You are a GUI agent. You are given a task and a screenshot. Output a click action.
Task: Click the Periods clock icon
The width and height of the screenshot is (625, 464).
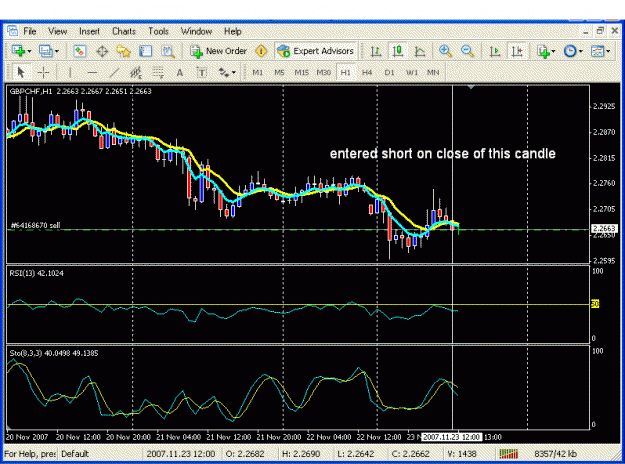click(570, 51)
